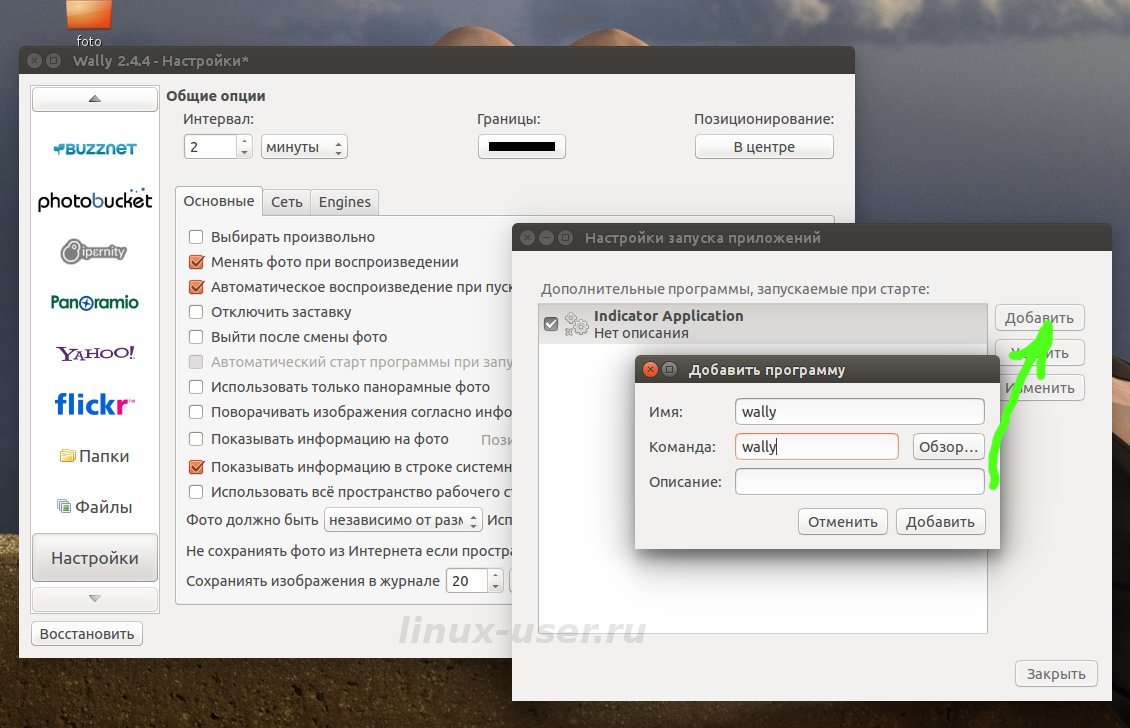
Task: Switch to the Engines tab
Action: pos(344,203)
